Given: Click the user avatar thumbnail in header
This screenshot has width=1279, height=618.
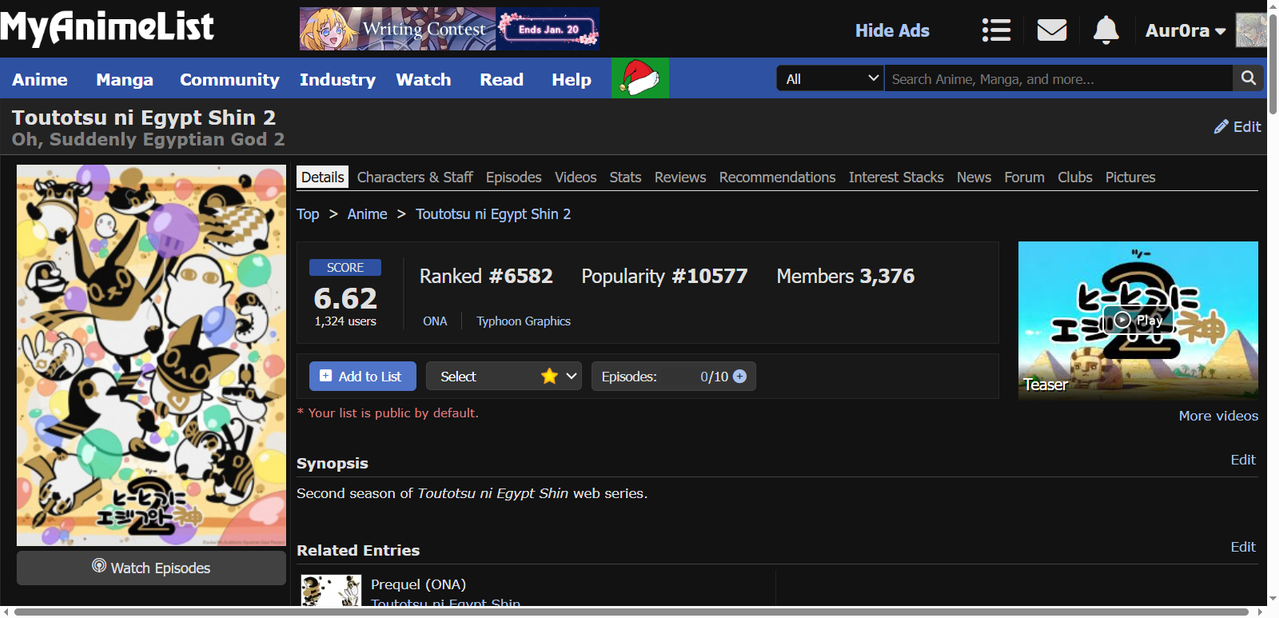Looking at the screenshot, I should [x=1251, y=30].
